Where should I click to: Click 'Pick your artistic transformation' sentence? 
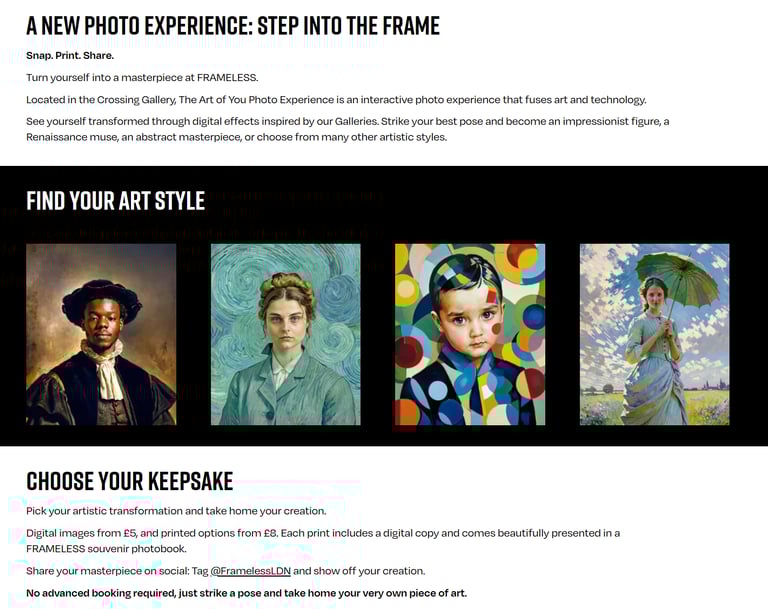[x=176, y=511]
